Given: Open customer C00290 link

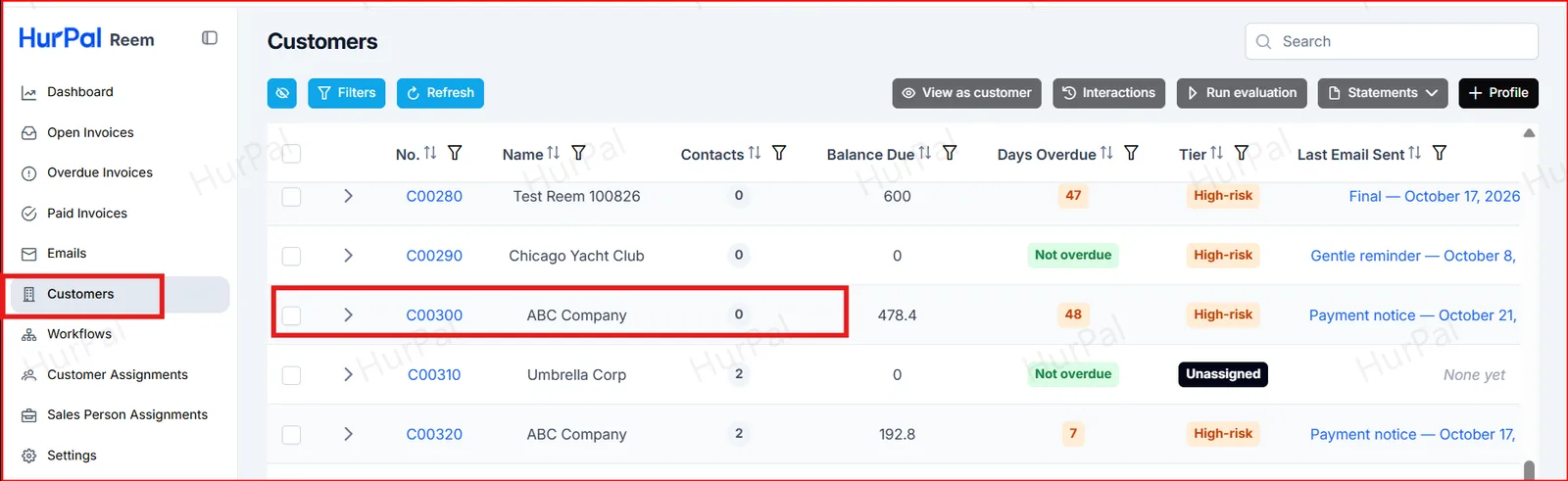Looking at the screenshot, I should pyautogui.click(x=434, y=256).
